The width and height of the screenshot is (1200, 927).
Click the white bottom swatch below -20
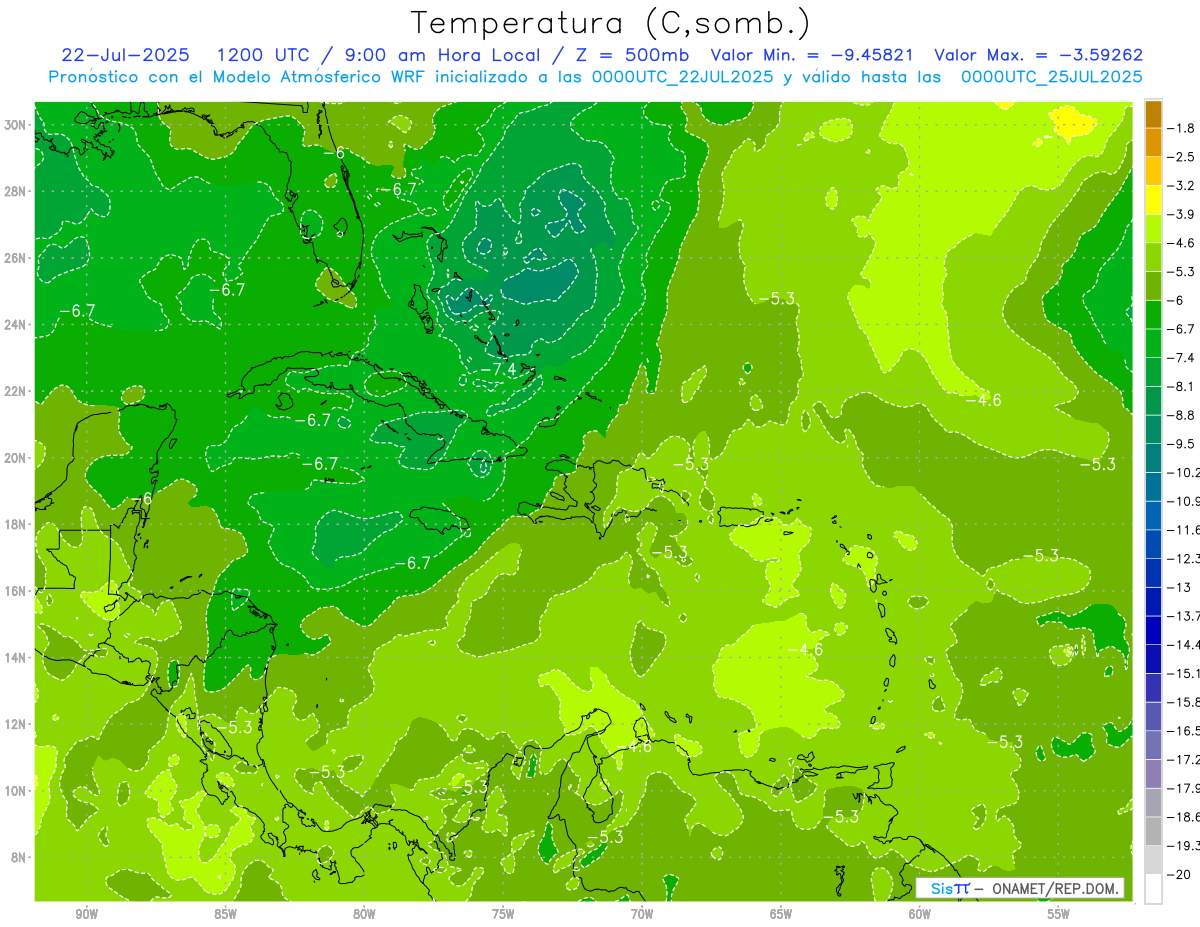tap(1153, 889)
